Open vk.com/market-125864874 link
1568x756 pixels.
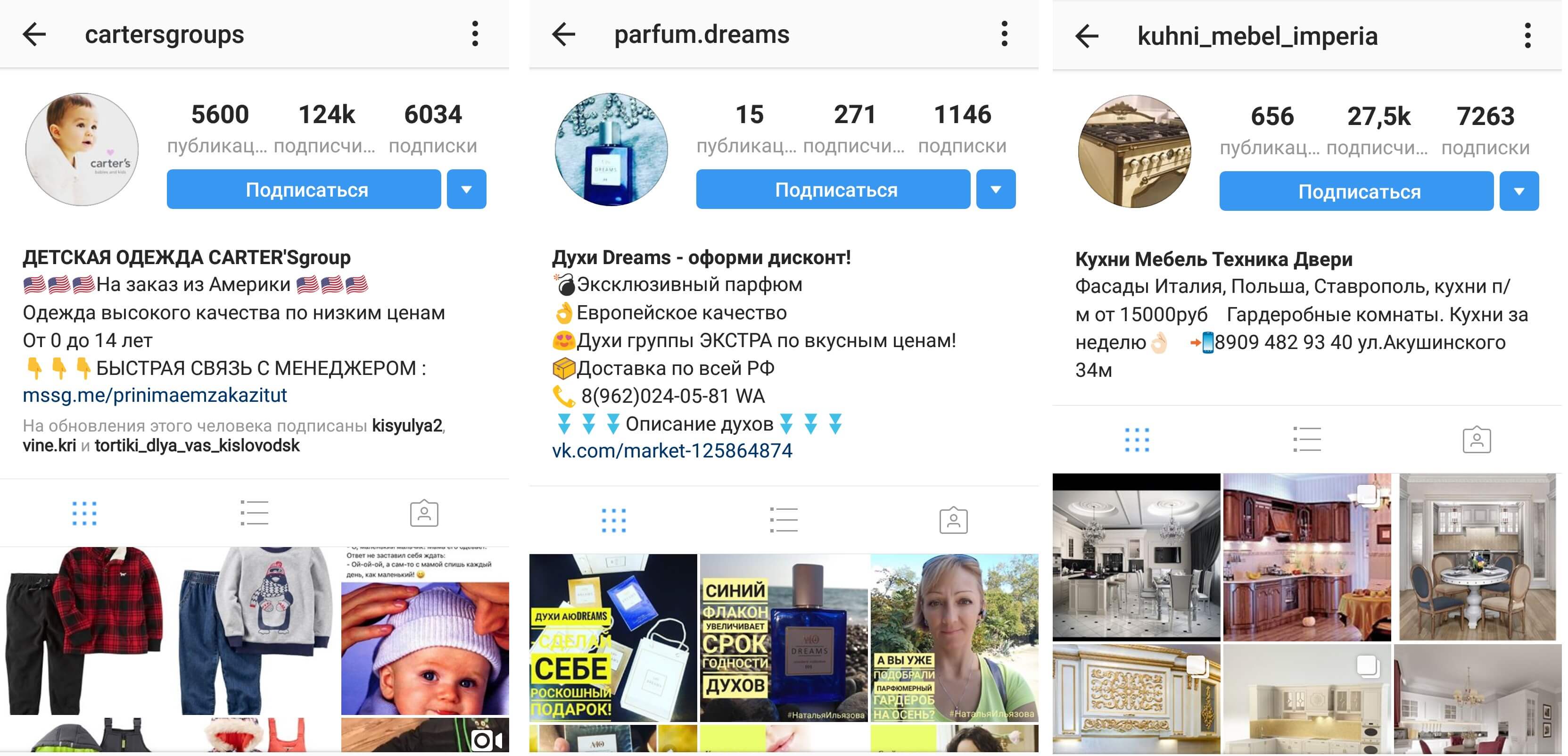pos(672,450)
